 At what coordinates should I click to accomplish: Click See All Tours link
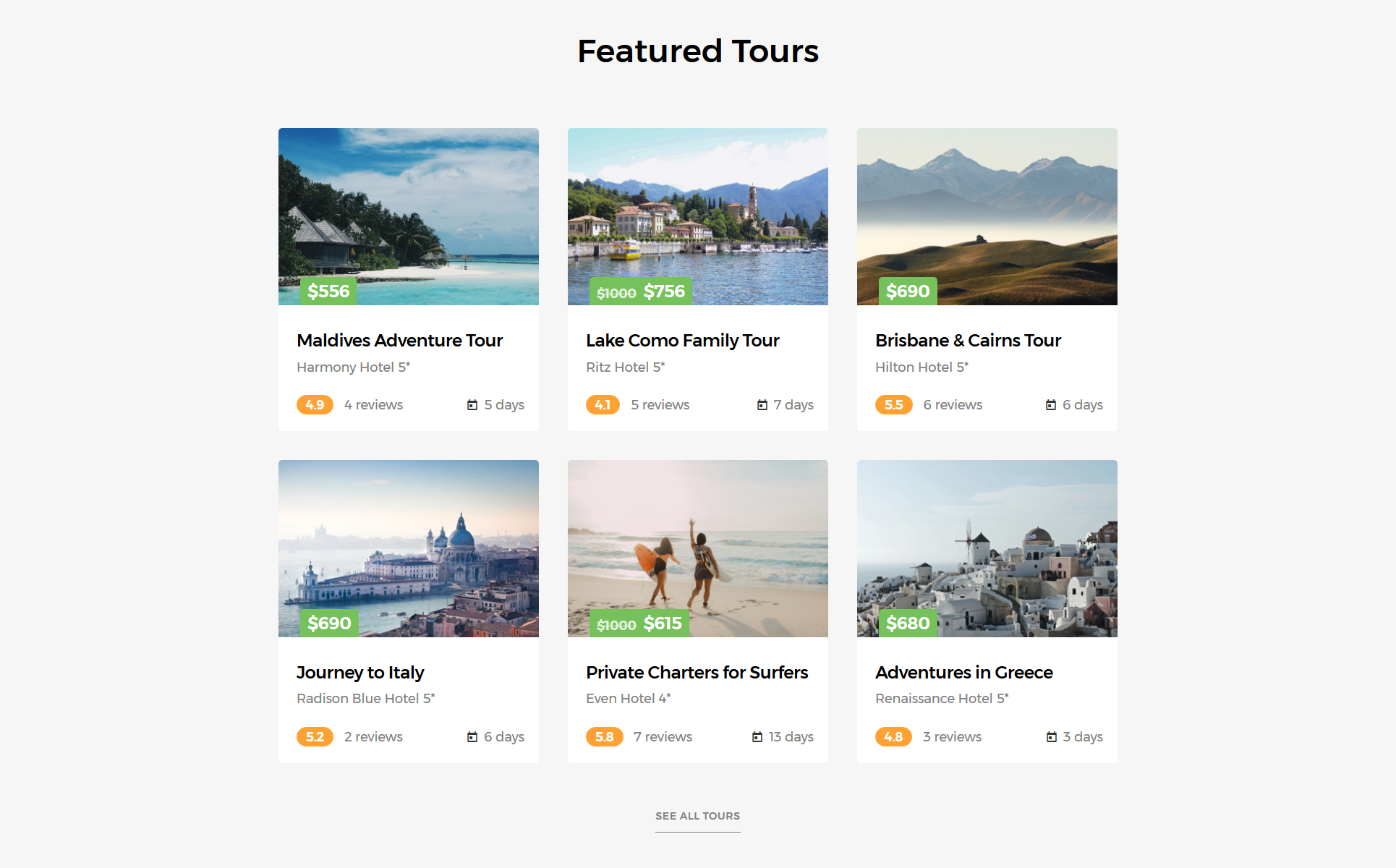[697, 816]
